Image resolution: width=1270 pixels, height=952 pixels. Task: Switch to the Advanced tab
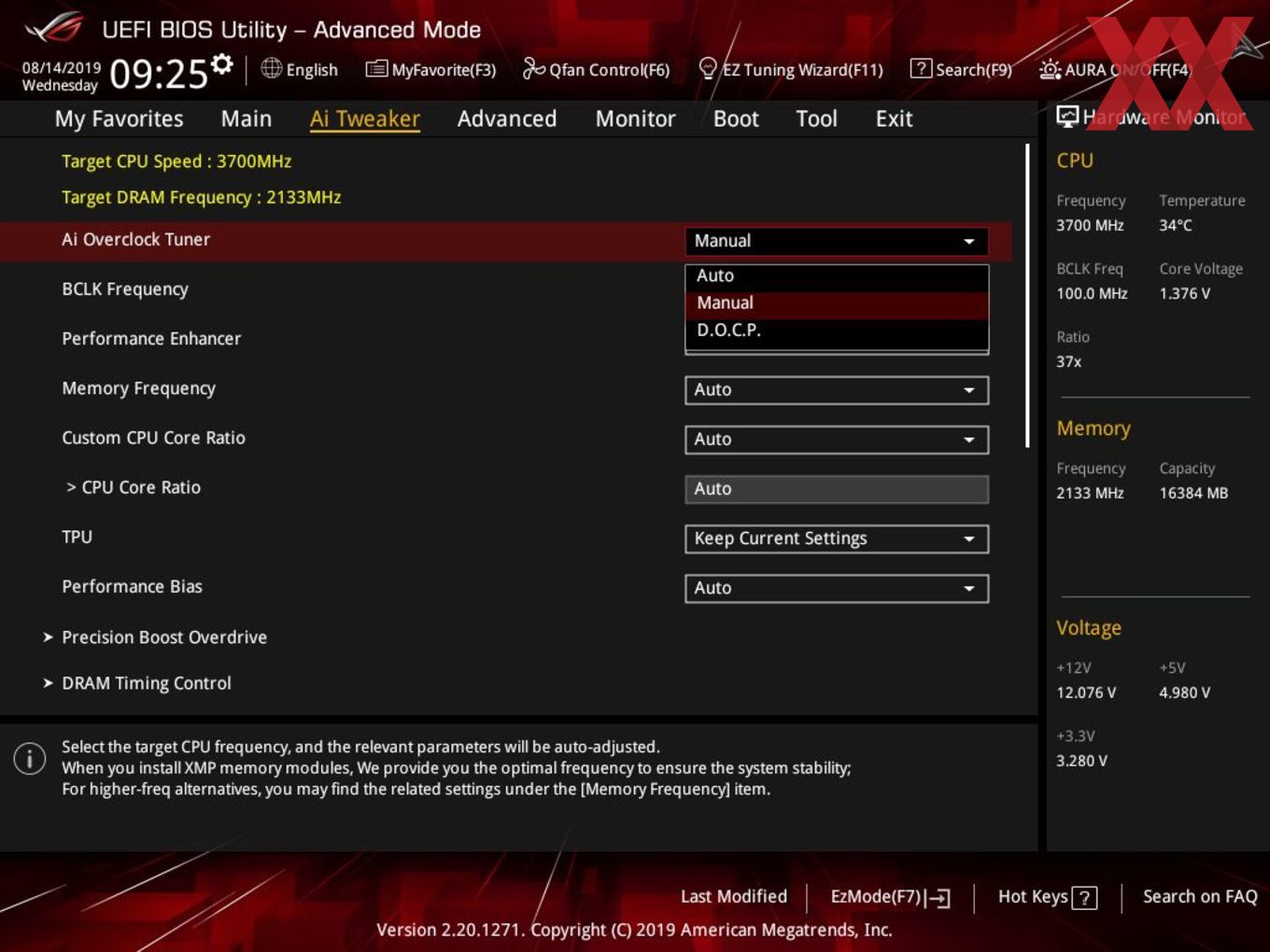point(507,119)
